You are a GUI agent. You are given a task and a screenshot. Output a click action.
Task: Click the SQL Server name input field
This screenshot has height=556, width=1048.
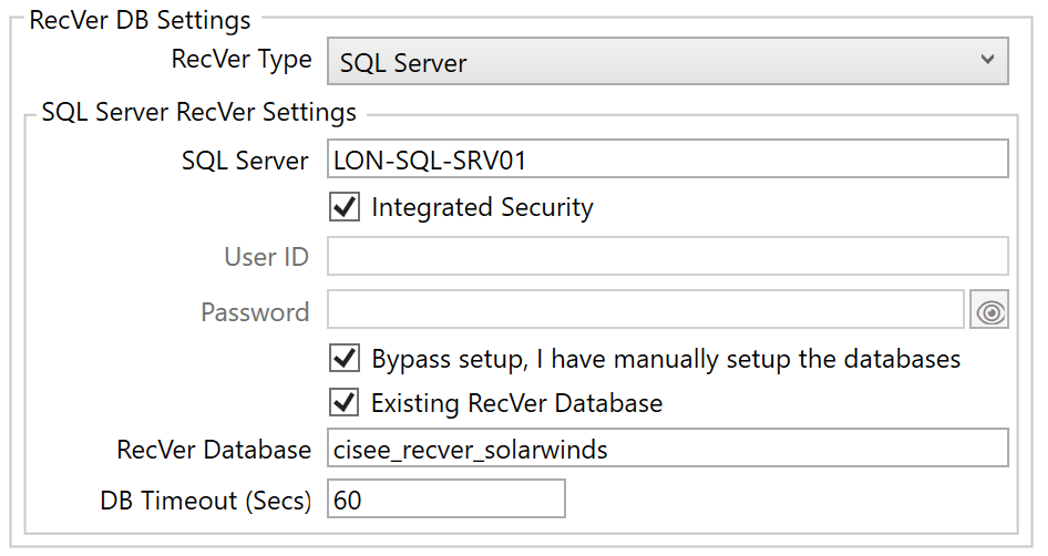(667, 159)
